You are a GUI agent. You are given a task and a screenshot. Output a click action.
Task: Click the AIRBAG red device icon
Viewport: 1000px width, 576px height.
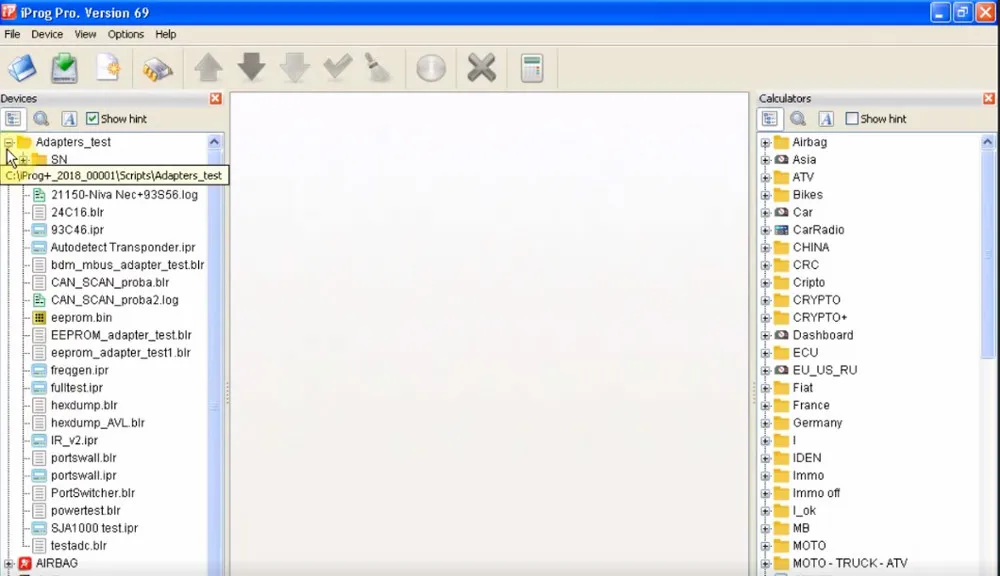(25, 563)
